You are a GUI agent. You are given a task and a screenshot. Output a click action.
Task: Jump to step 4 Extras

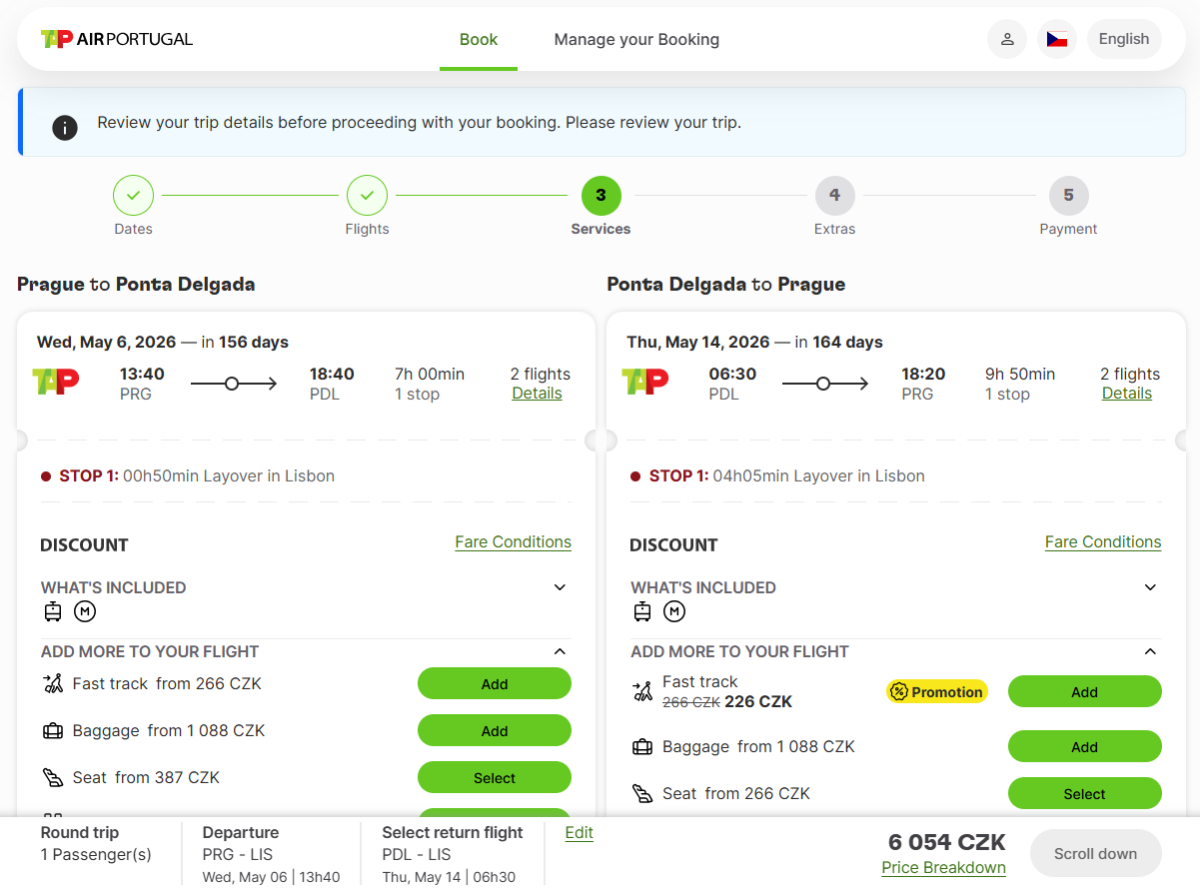tap(834, 196)
